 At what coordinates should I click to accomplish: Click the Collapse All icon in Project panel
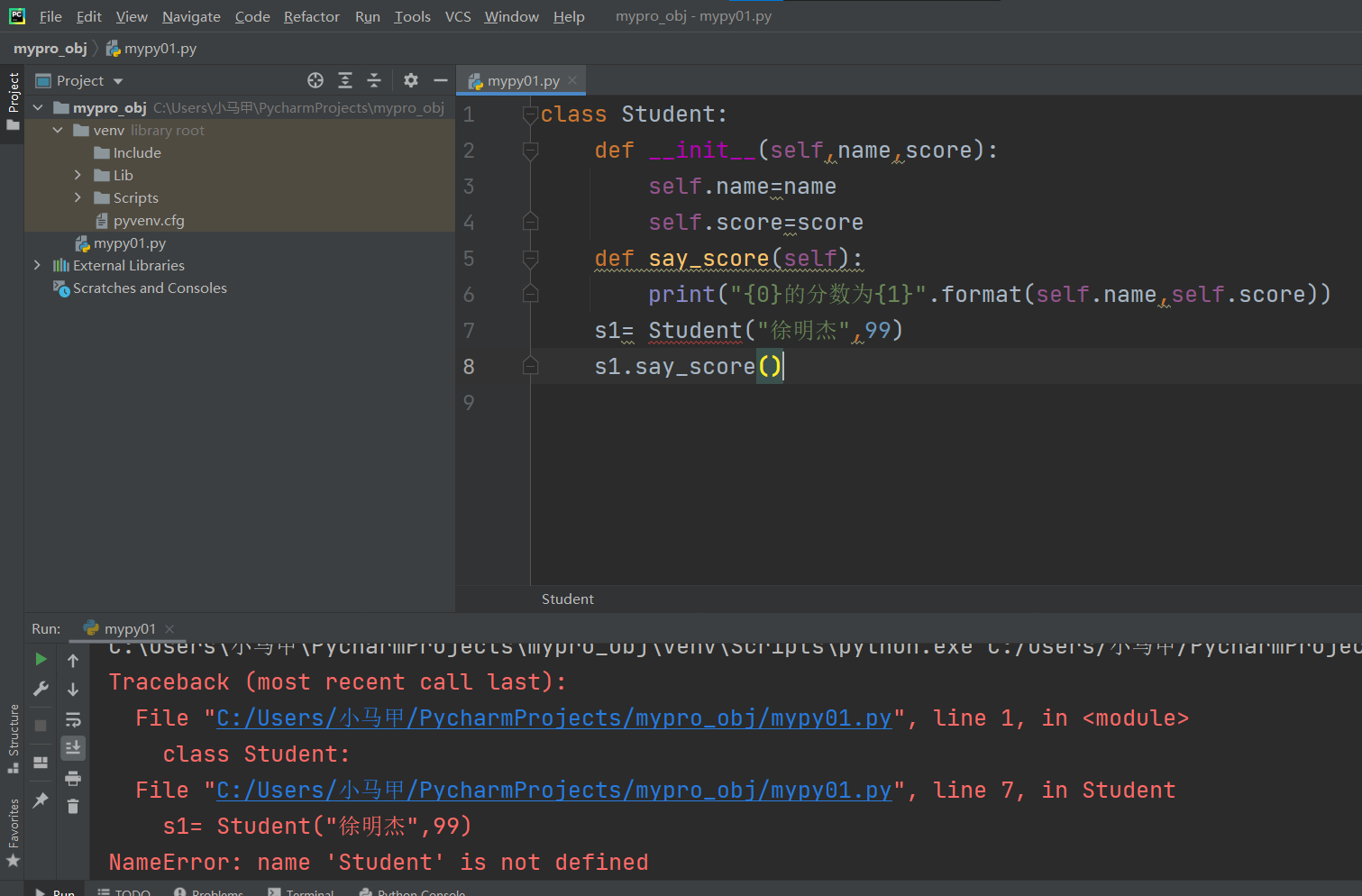point(374,80)
